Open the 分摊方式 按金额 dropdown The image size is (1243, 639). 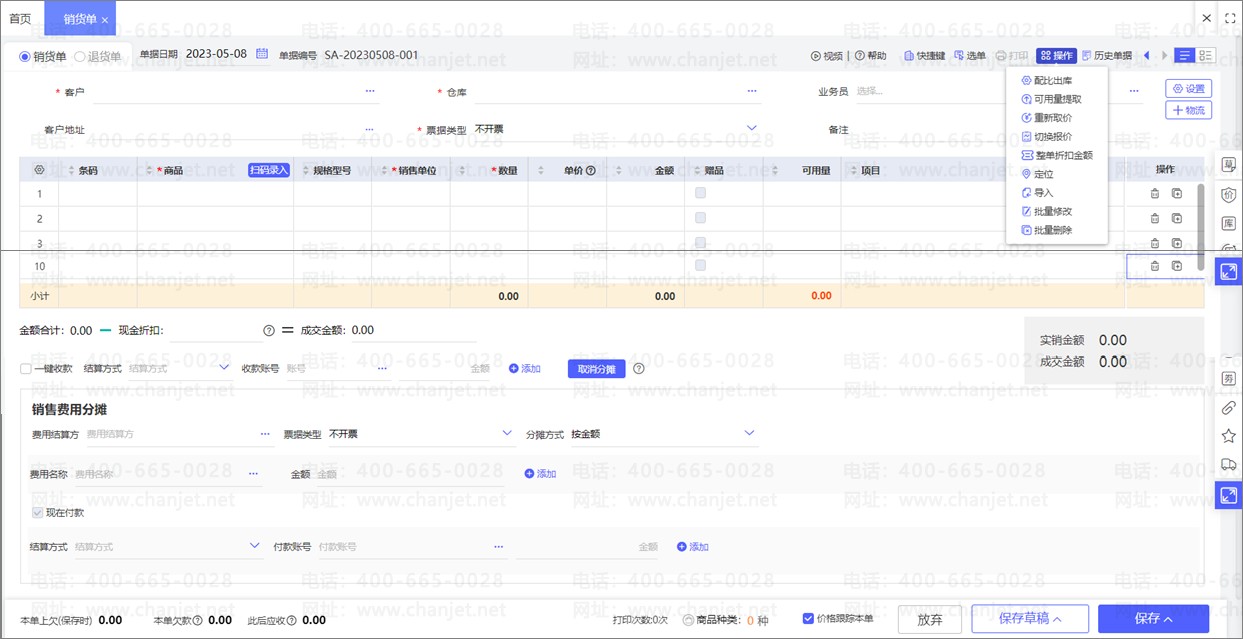tap(749, 433)
